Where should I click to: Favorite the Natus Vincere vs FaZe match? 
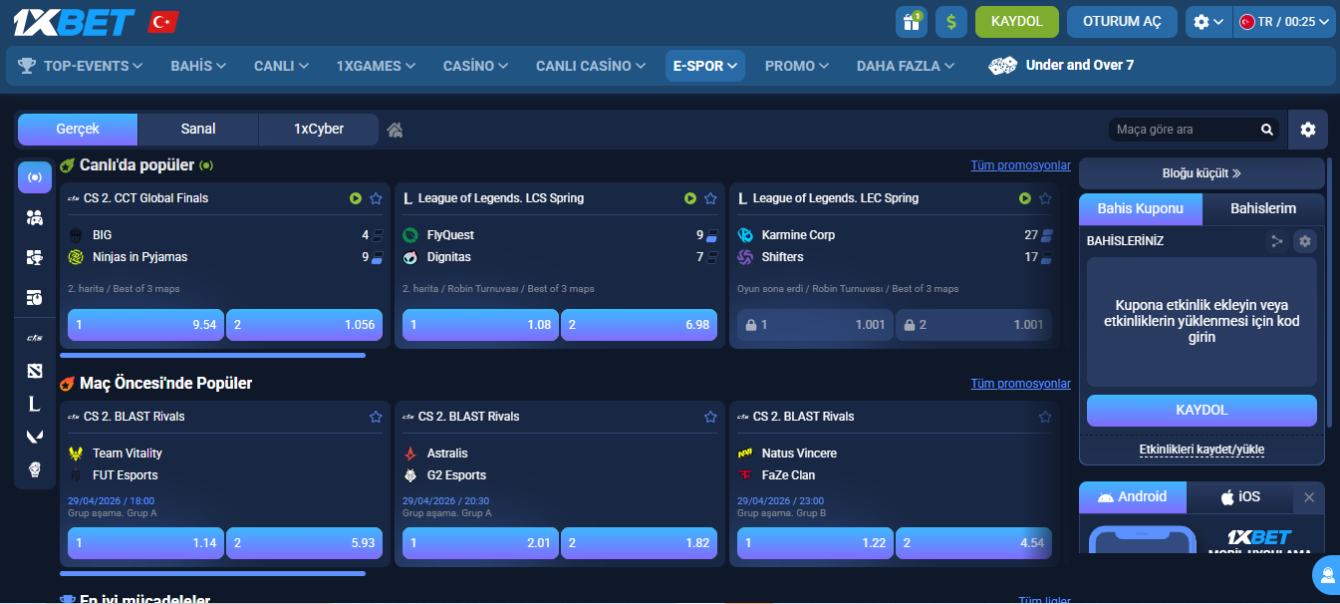pos(1045,416)
